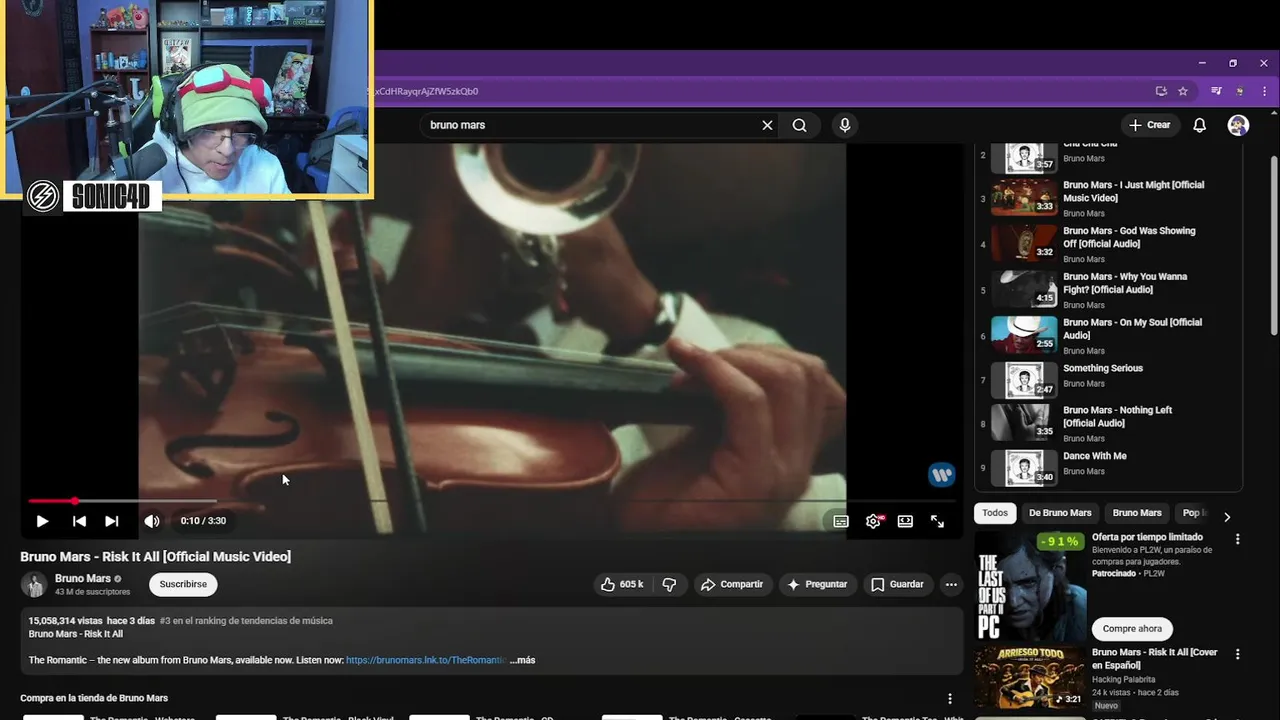Play God Was Showing Off playlist item
1280x720 pixels.
click(x=1108, y=244)
